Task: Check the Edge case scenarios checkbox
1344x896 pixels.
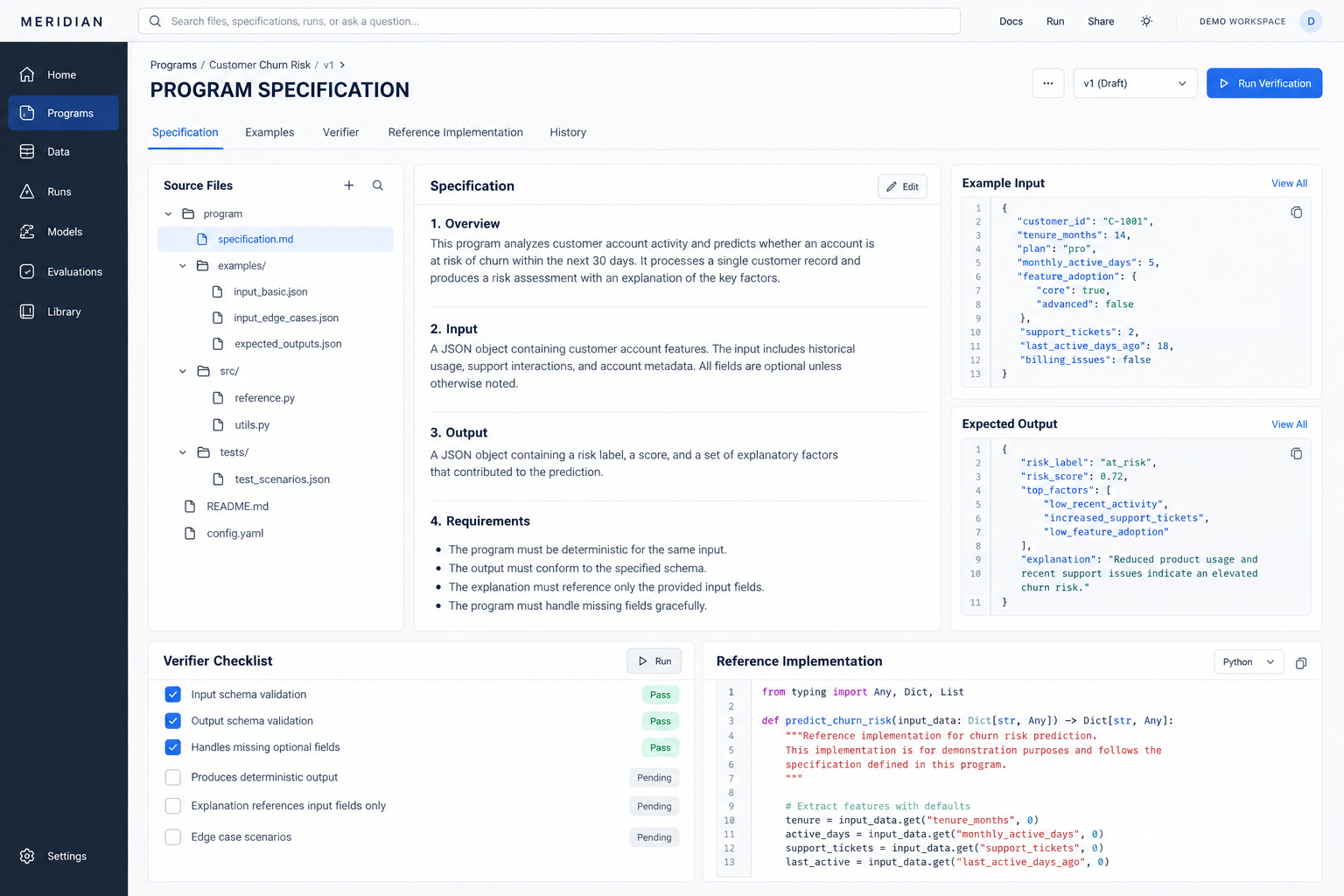Action: pyautogui.click(x=173, y=837)
